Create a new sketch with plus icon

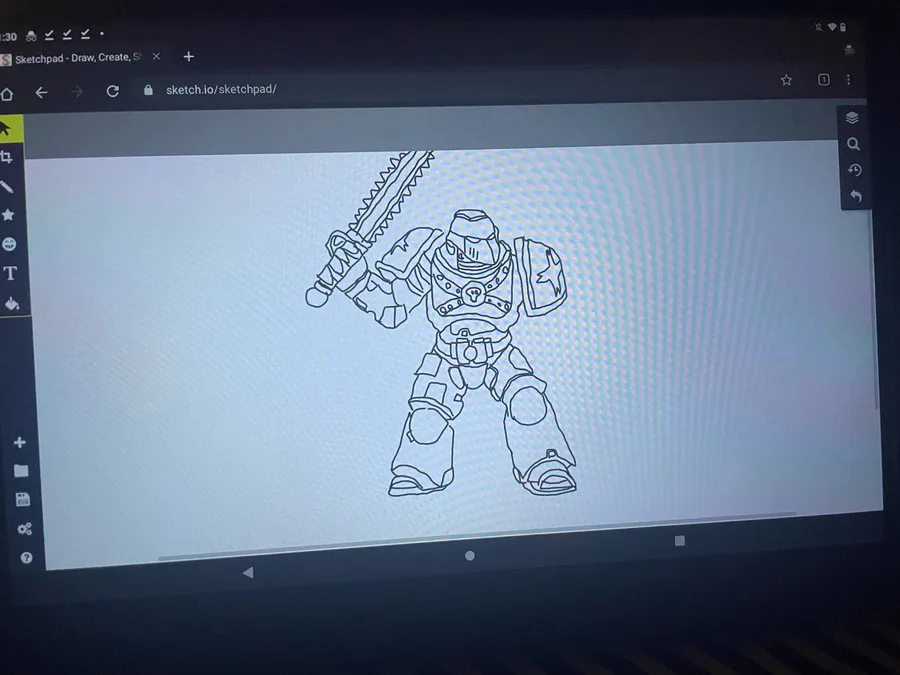(x=20, y=443)
